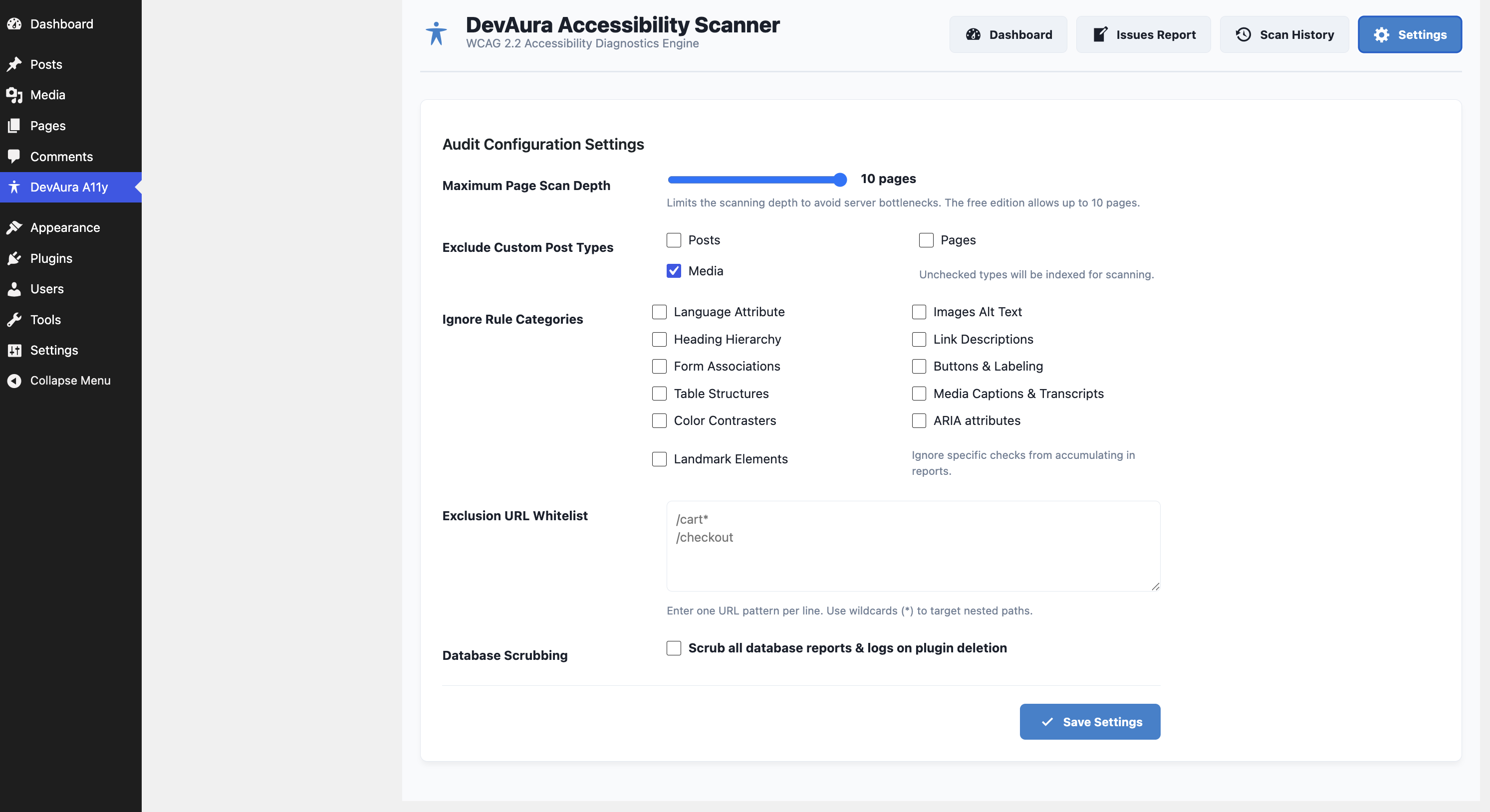Open Appearance in the sidebar menu
Viewport: 1490px width, 812px height.
[70, 227]
